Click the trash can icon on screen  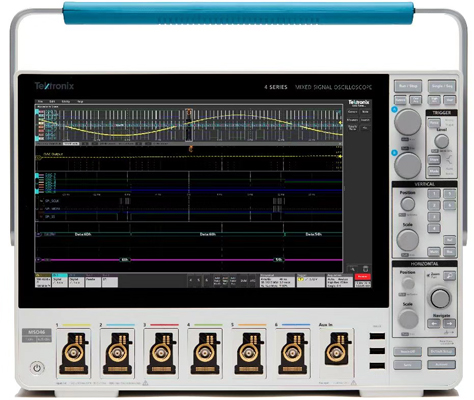pyautogui.click(x=365, y=269)
